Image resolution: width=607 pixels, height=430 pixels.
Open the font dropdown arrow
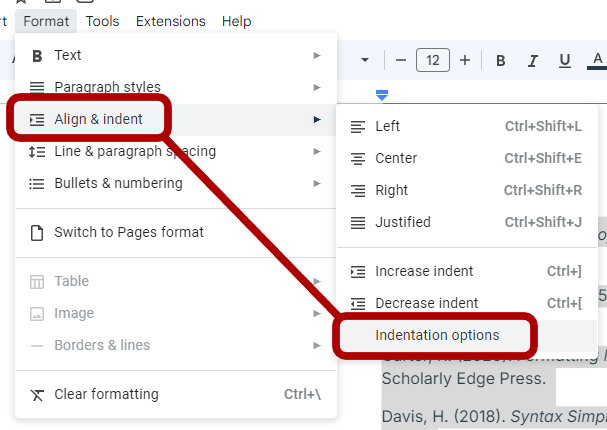365,60
